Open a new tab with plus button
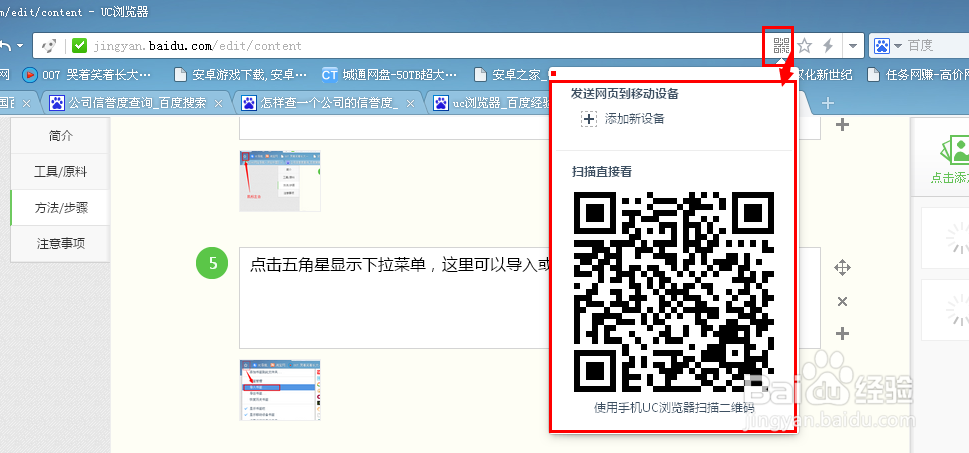Image resolution: width=969 pixels, height=453 pixels. pyautogui.click(x=828, y=103)
